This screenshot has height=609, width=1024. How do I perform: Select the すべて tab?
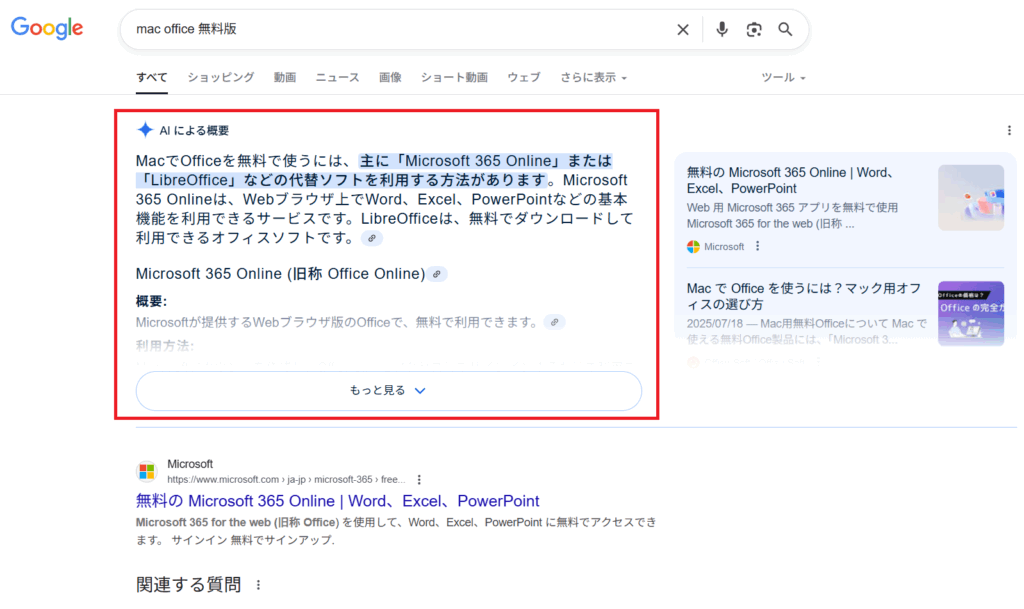pyautogui.click(x=152, y=77)
